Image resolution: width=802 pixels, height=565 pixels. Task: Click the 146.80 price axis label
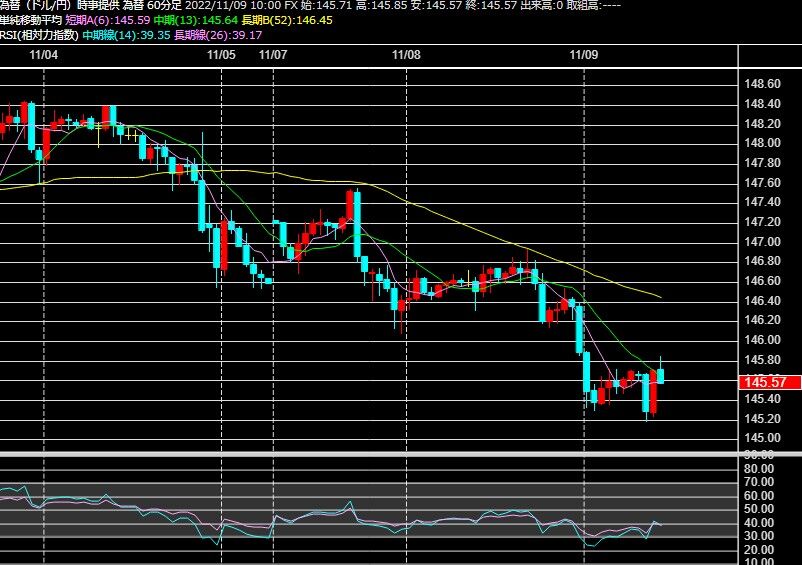click(x=762, y=261)
